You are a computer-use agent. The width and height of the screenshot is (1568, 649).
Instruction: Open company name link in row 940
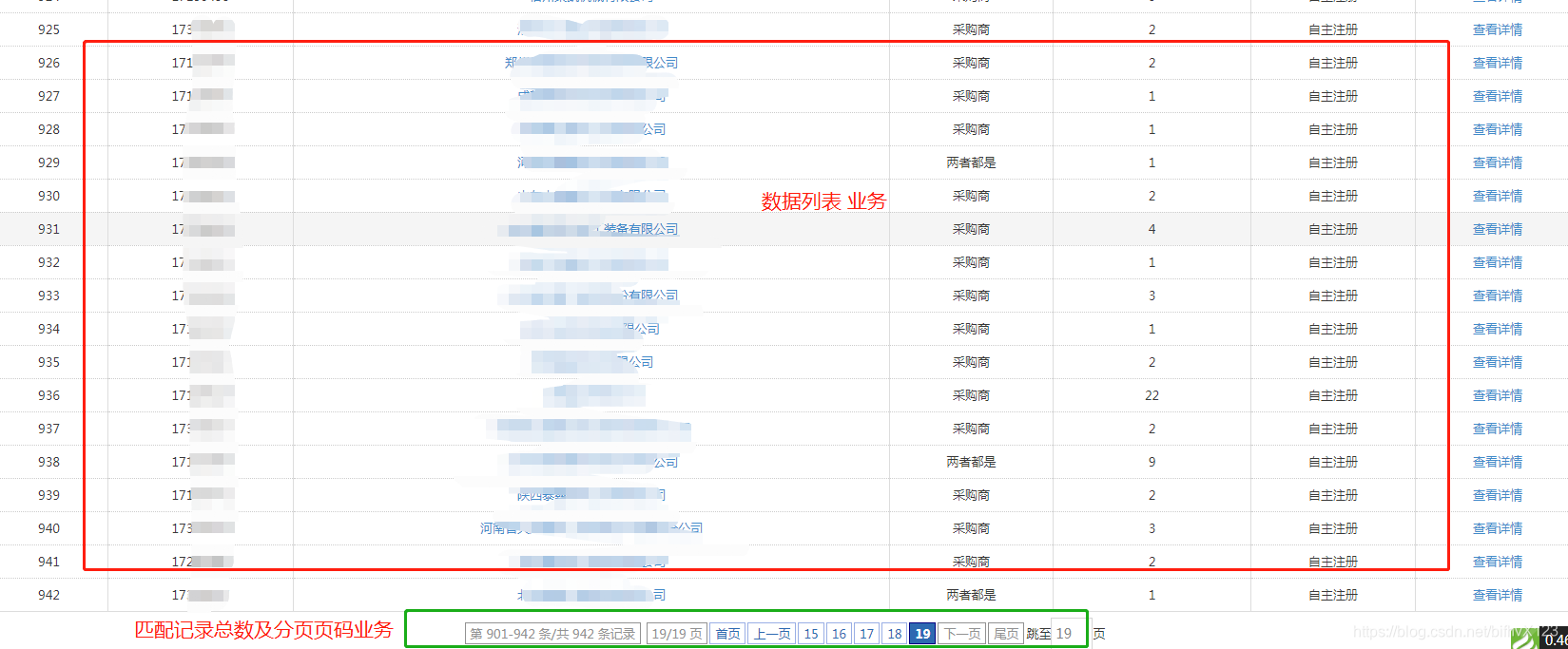591,528
